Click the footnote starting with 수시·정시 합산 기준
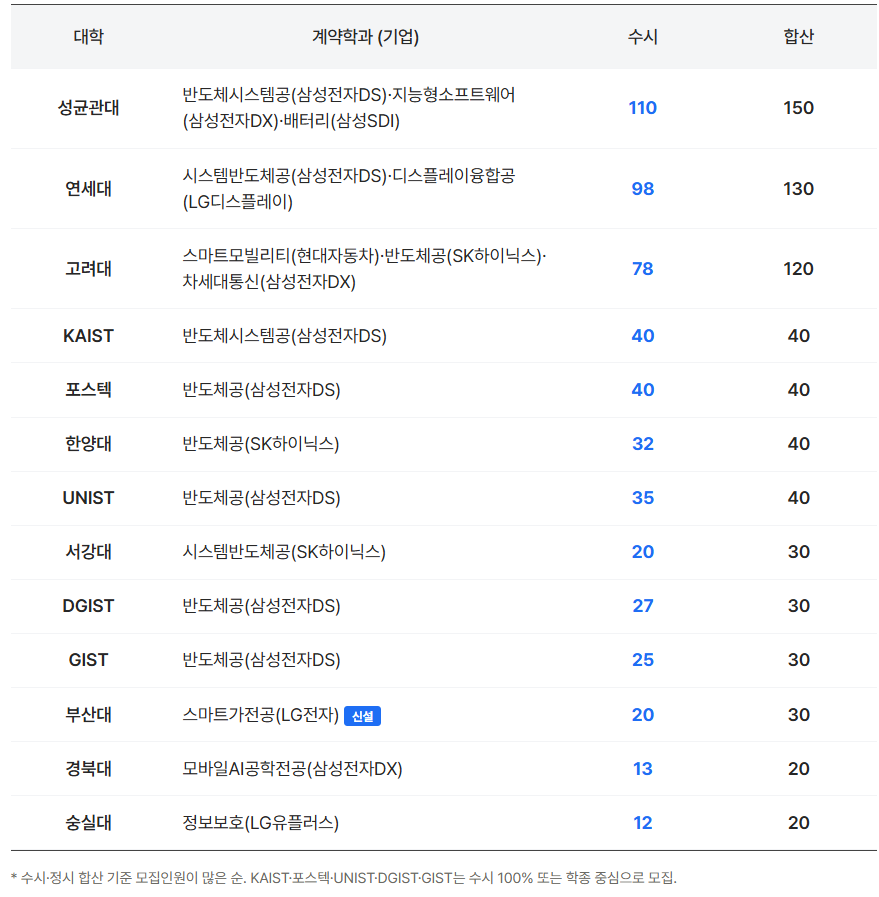This screenshot has height=897, width=879. (344, 878)
